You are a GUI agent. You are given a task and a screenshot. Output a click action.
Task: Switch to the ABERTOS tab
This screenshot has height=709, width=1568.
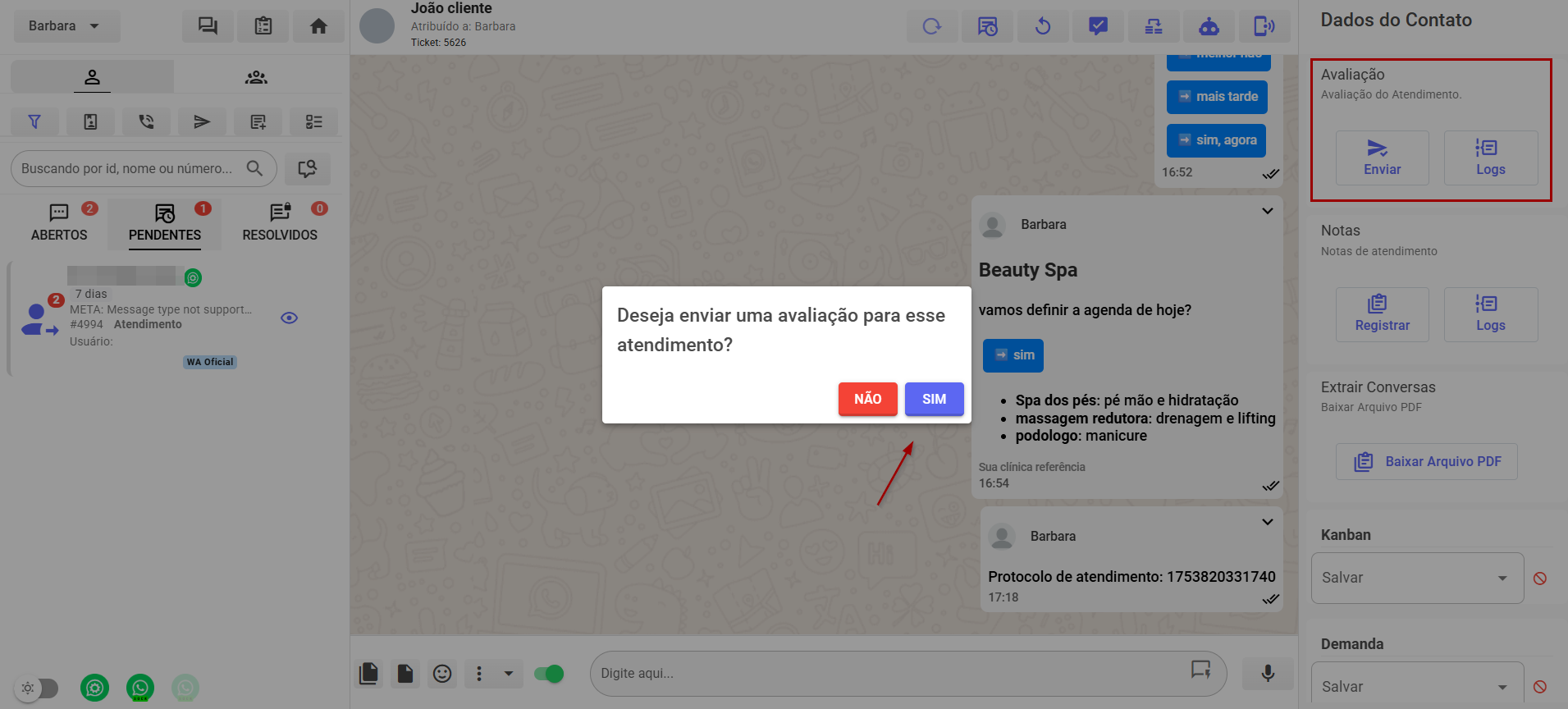pyautogui.click(x=59, y=223)
